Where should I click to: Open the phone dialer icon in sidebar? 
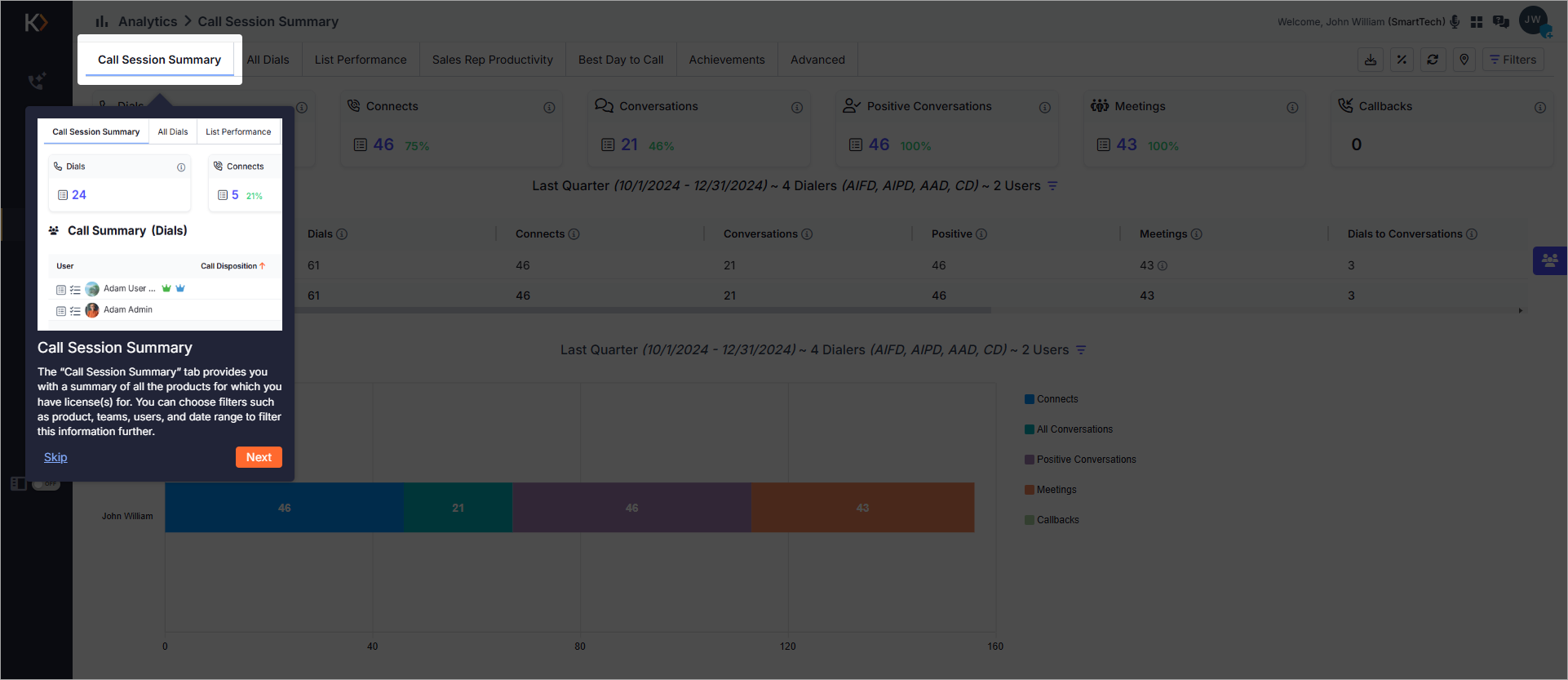click(36, 81)
